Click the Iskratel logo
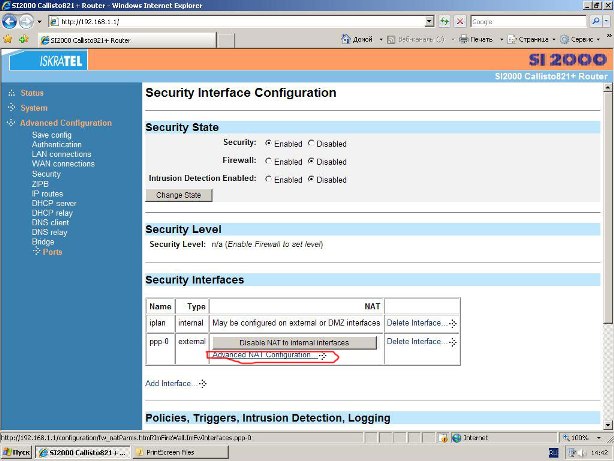 (49, 61)
